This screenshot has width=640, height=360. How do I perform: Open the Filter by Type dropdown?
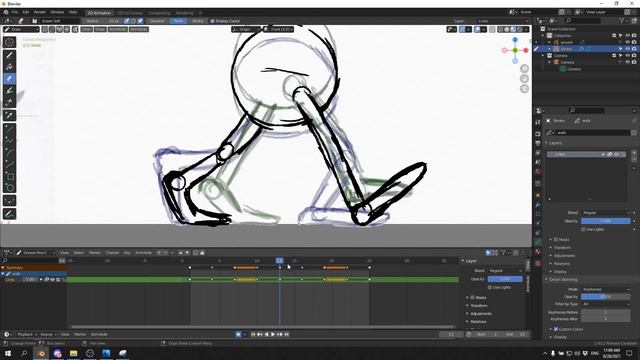coord(606,304)
